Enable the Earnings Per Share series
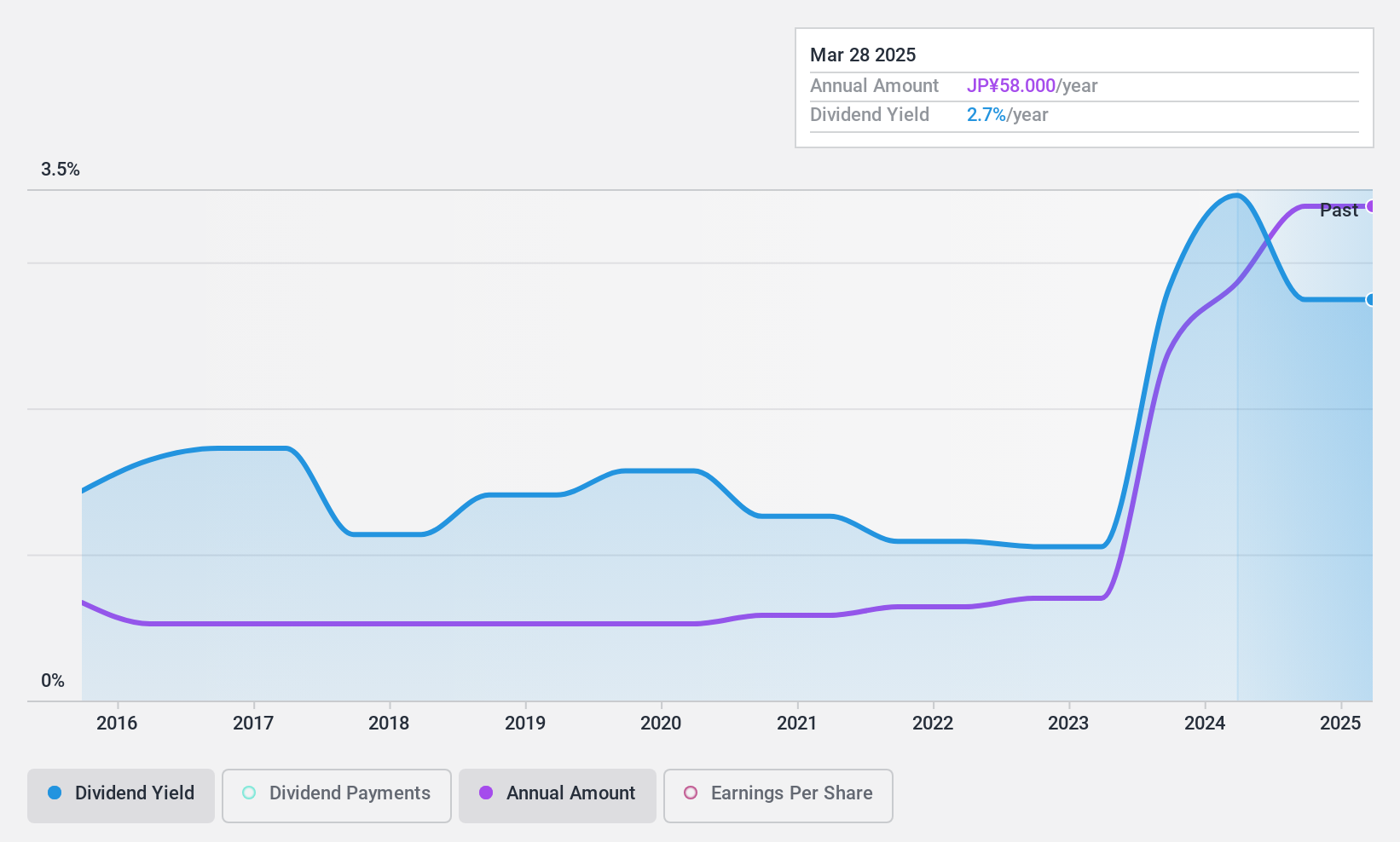1400x842 pixels. (x=778, y=796)
